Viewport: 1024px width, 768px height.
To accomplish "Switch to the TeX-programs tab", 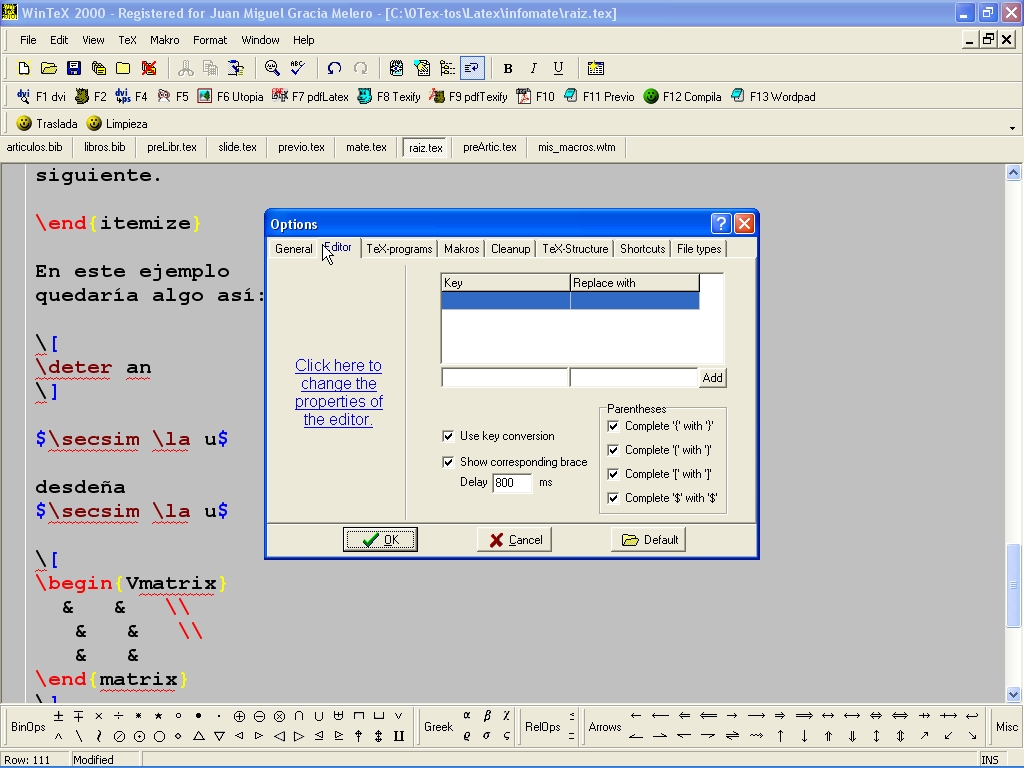I will coord(399,249).
